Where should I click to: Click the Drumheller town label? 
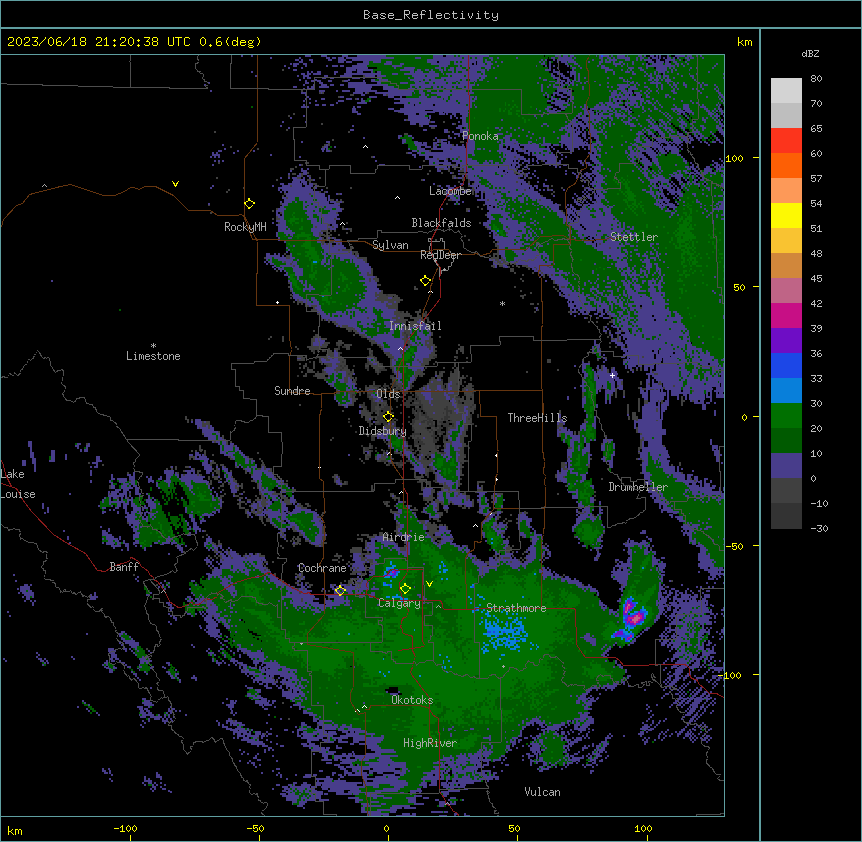click(x=638, y=487)
